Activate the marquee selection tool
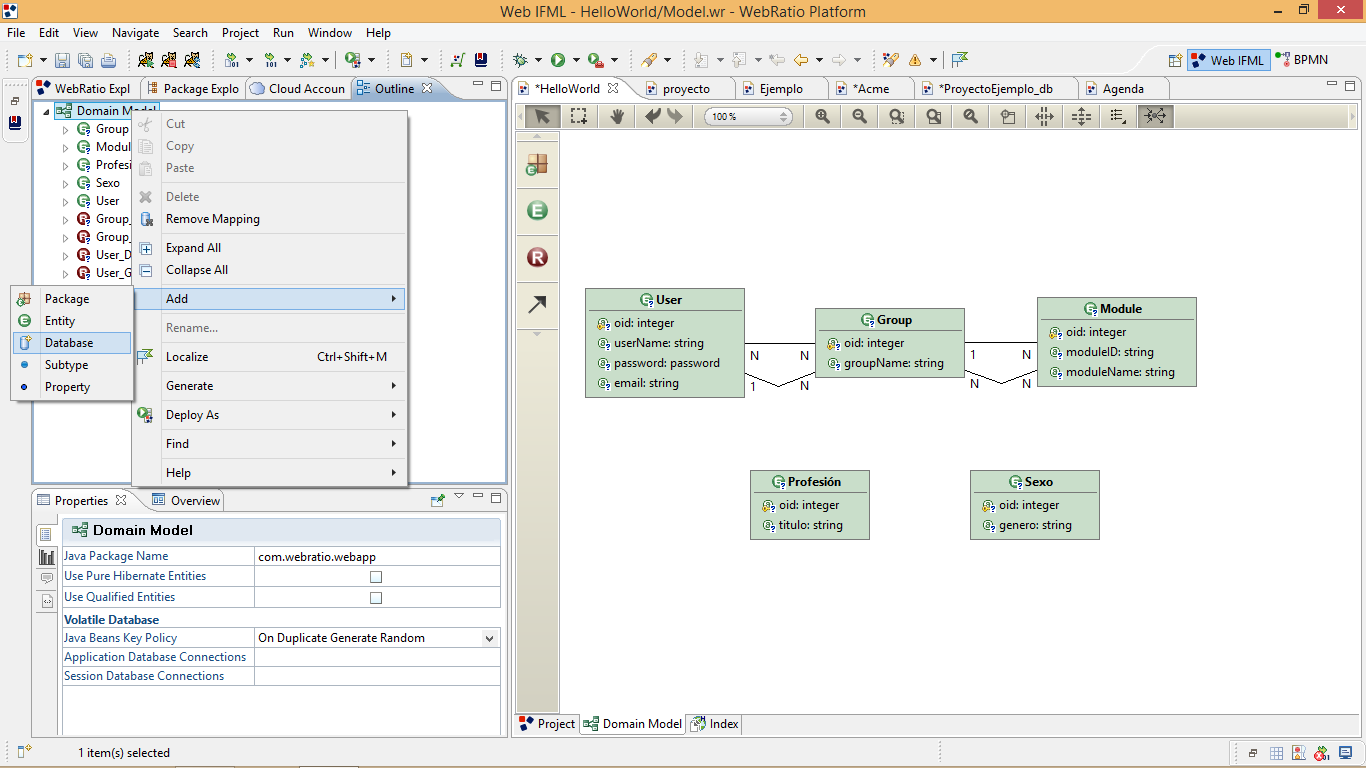The height and width of the screenshot is (768, 1366). click(579, 116)
